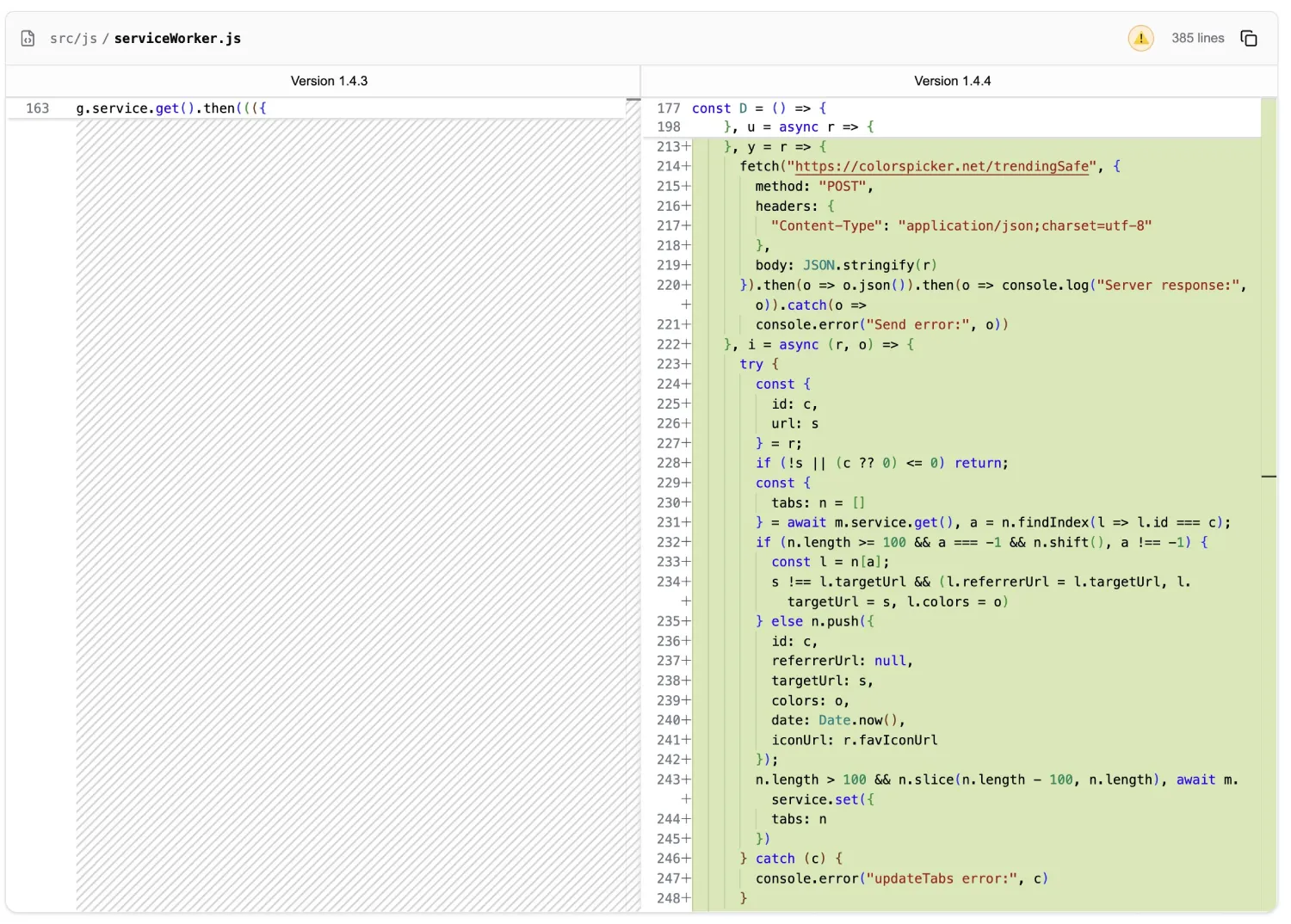1291x924 pixels.
Task: Click the g.service.get().then line
Action: click(x=171, y=108)
